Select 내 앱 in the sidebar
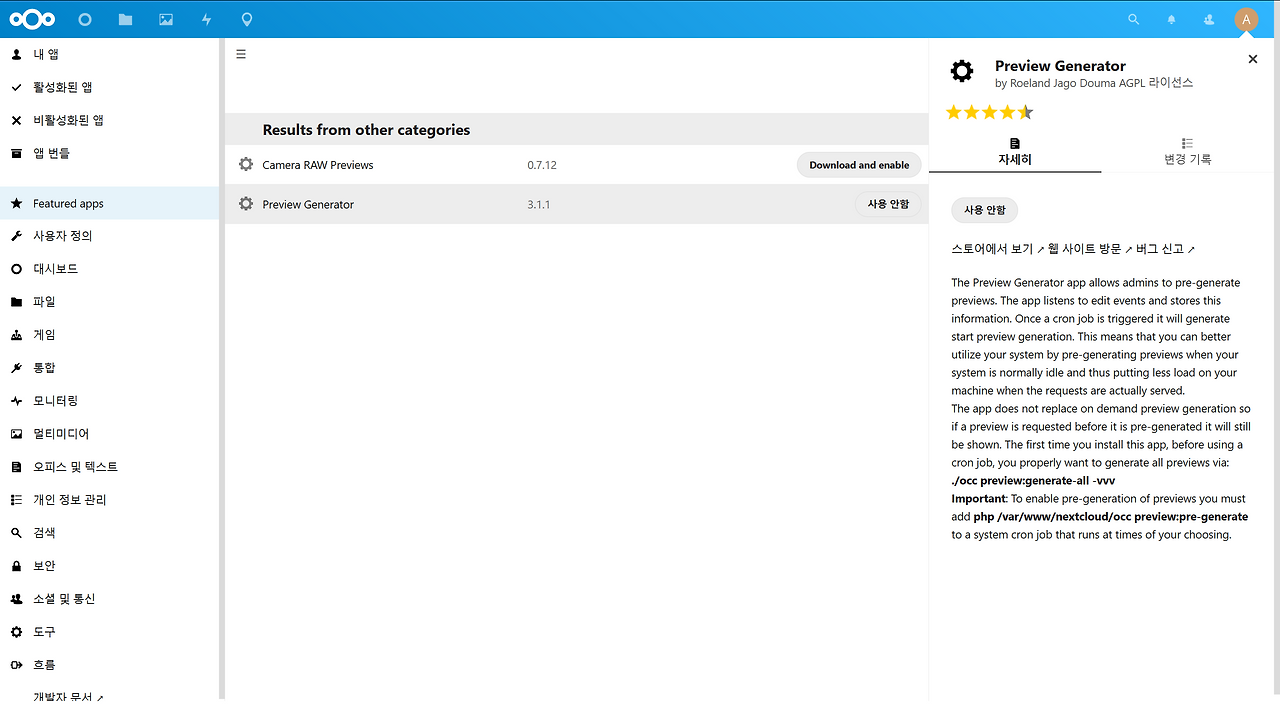The image size is (1280, 707). (x=109, y=54)
